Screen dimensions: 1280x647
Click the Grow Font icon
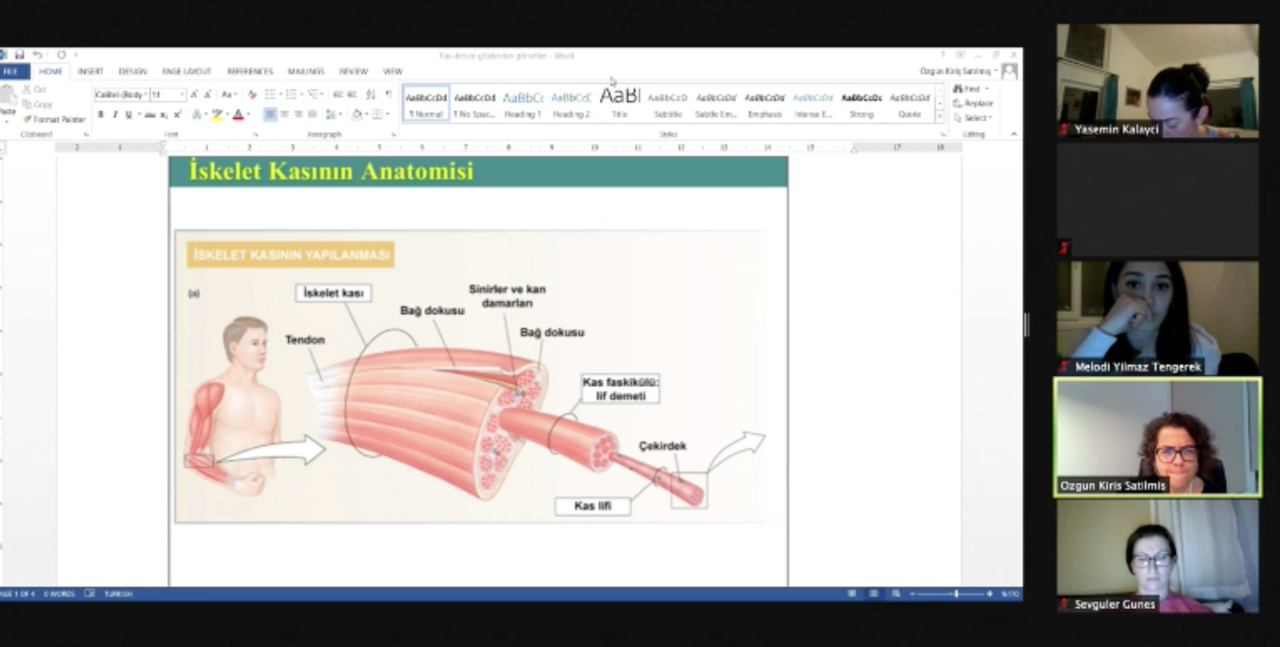pyautogui.click(x=196, y=95)
